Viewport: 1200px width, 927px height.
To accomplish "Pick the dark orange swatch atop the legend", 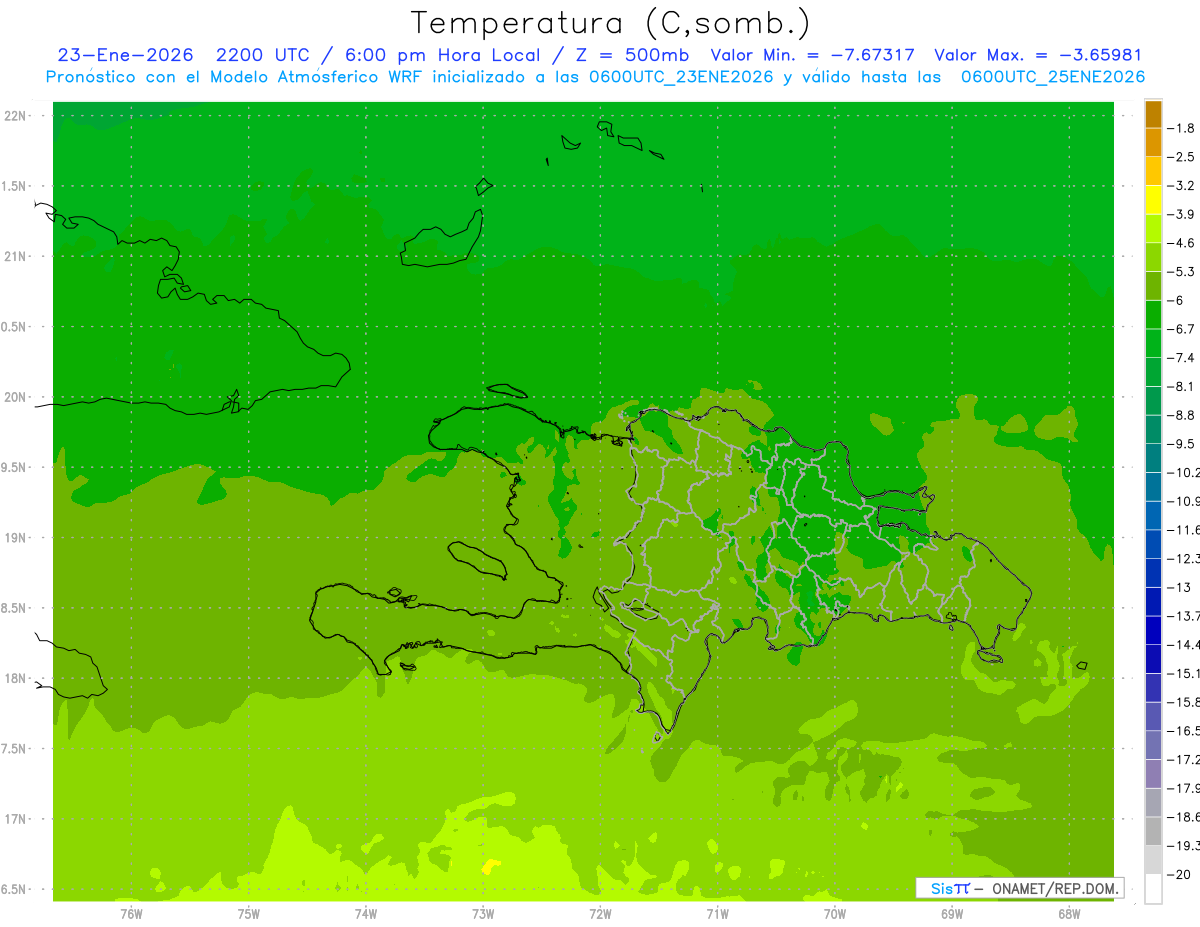I will (x=1153, y=114).
